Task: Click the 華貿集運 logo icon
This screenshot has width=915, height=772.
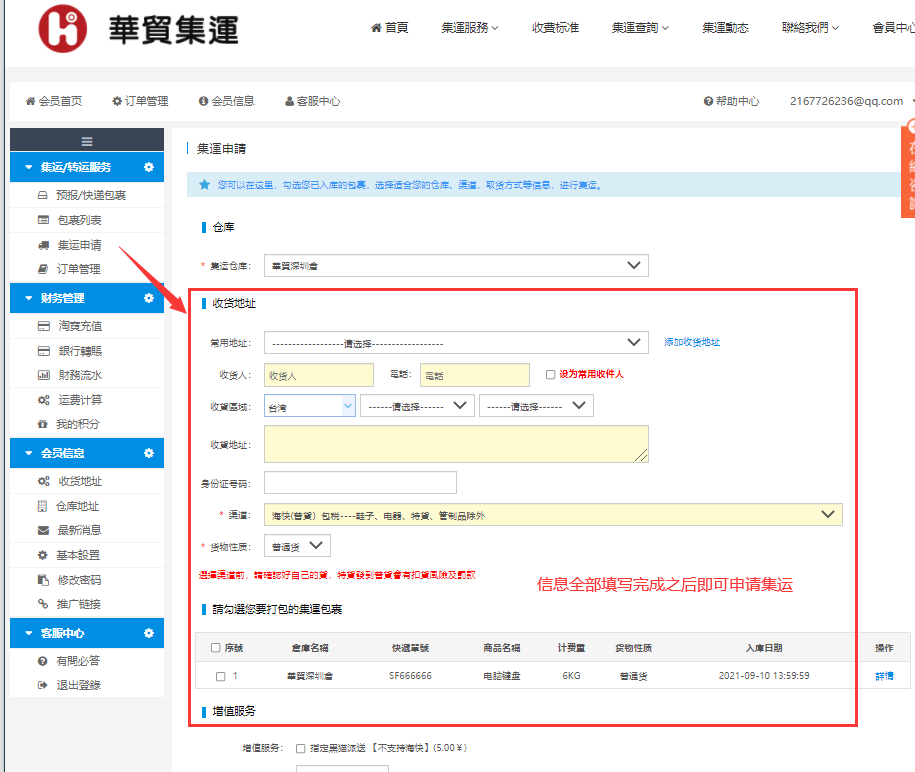Action: coord(62,29)
